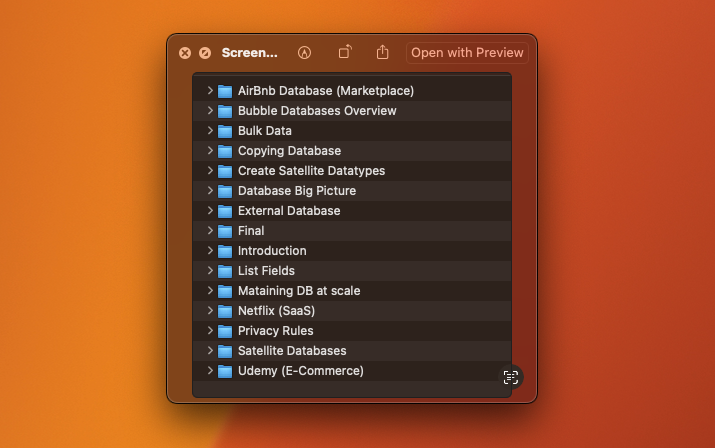715x448 pixels.
Task: Expand the Final folder chevron
Action: tap(210, 230)
